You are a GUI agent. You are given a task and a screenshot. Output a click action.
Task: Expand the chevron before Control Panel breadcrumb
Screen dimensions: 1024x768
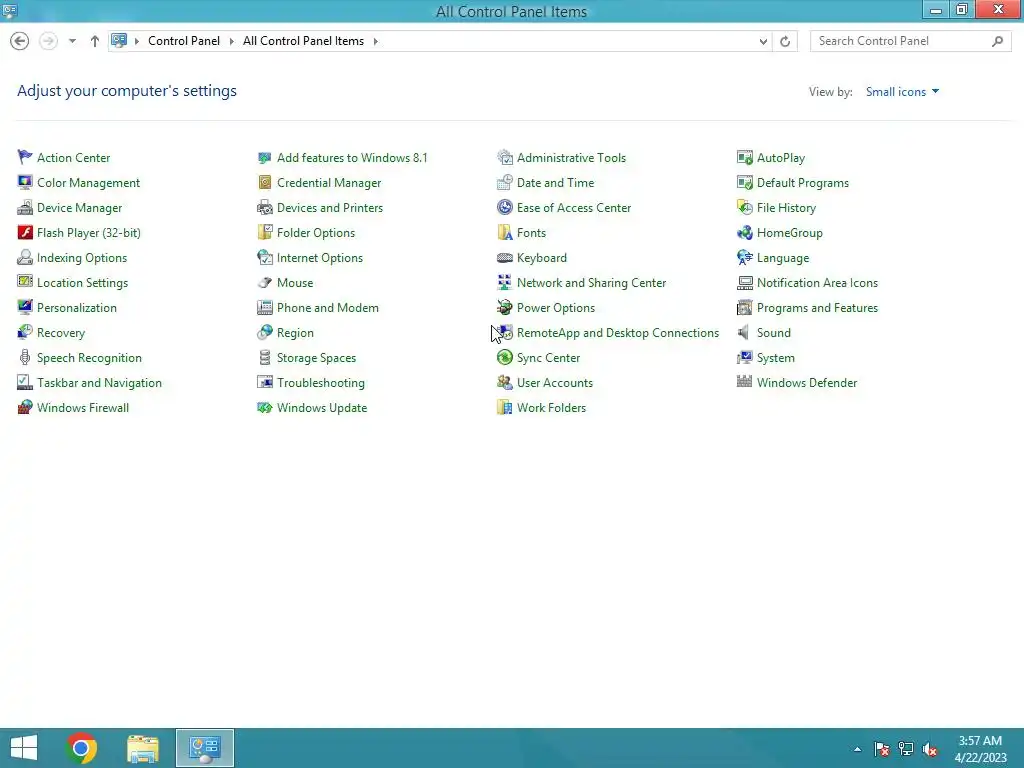tap(136, 41)
